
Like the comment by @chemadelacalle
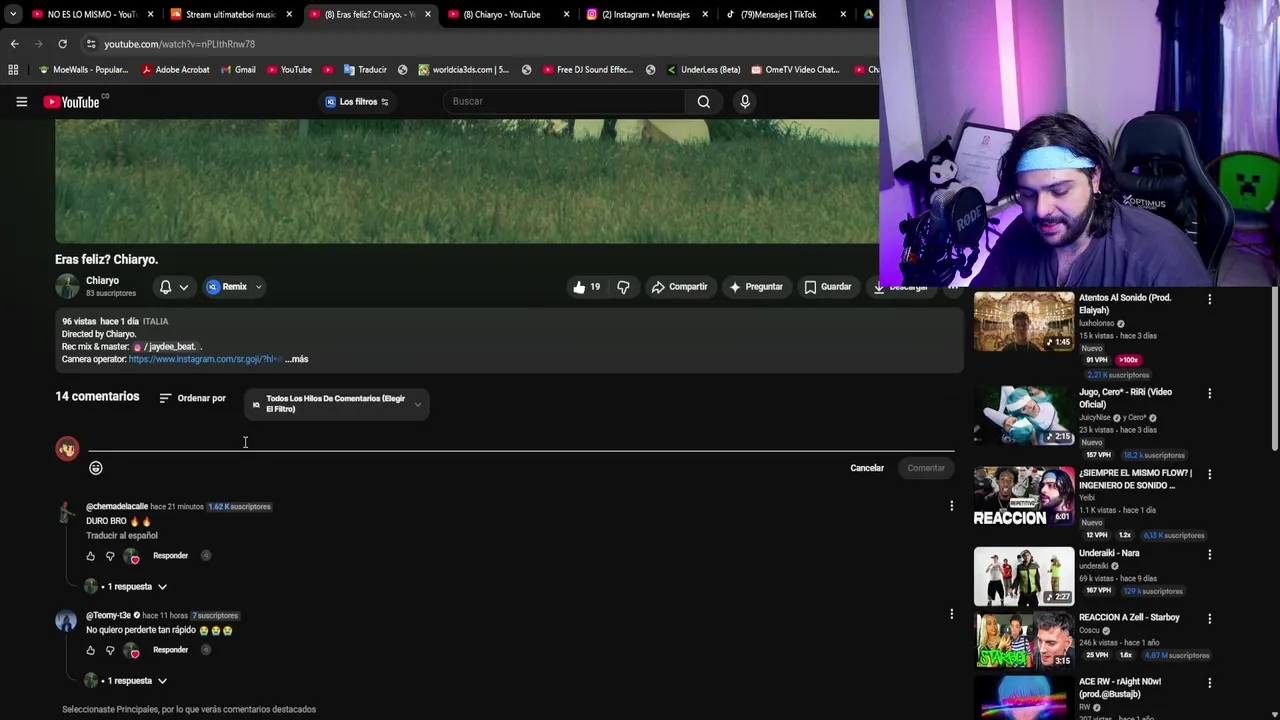[x=91, y=556]
